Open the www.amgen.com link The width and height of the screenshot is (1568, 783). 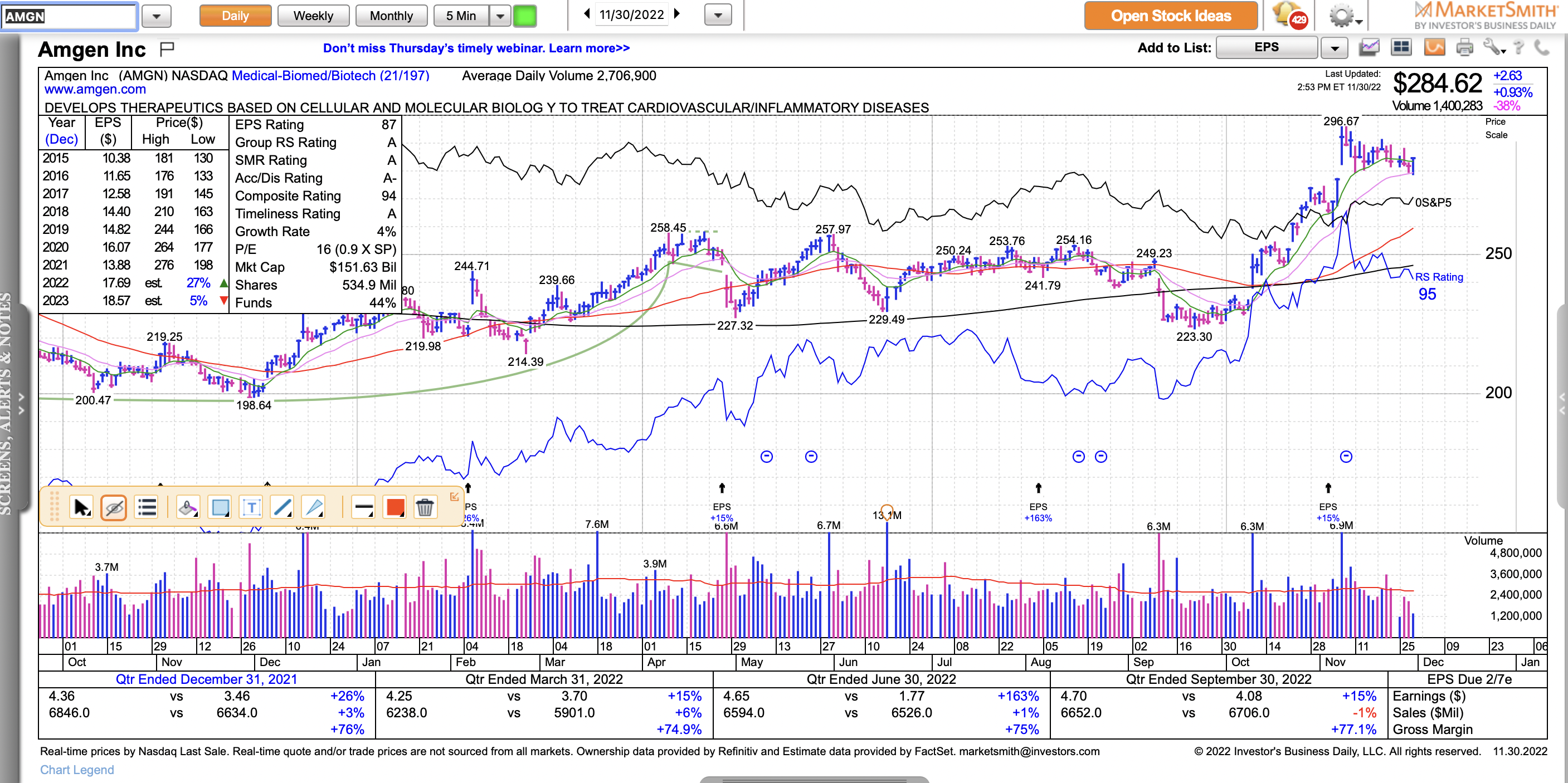[95, 90]
